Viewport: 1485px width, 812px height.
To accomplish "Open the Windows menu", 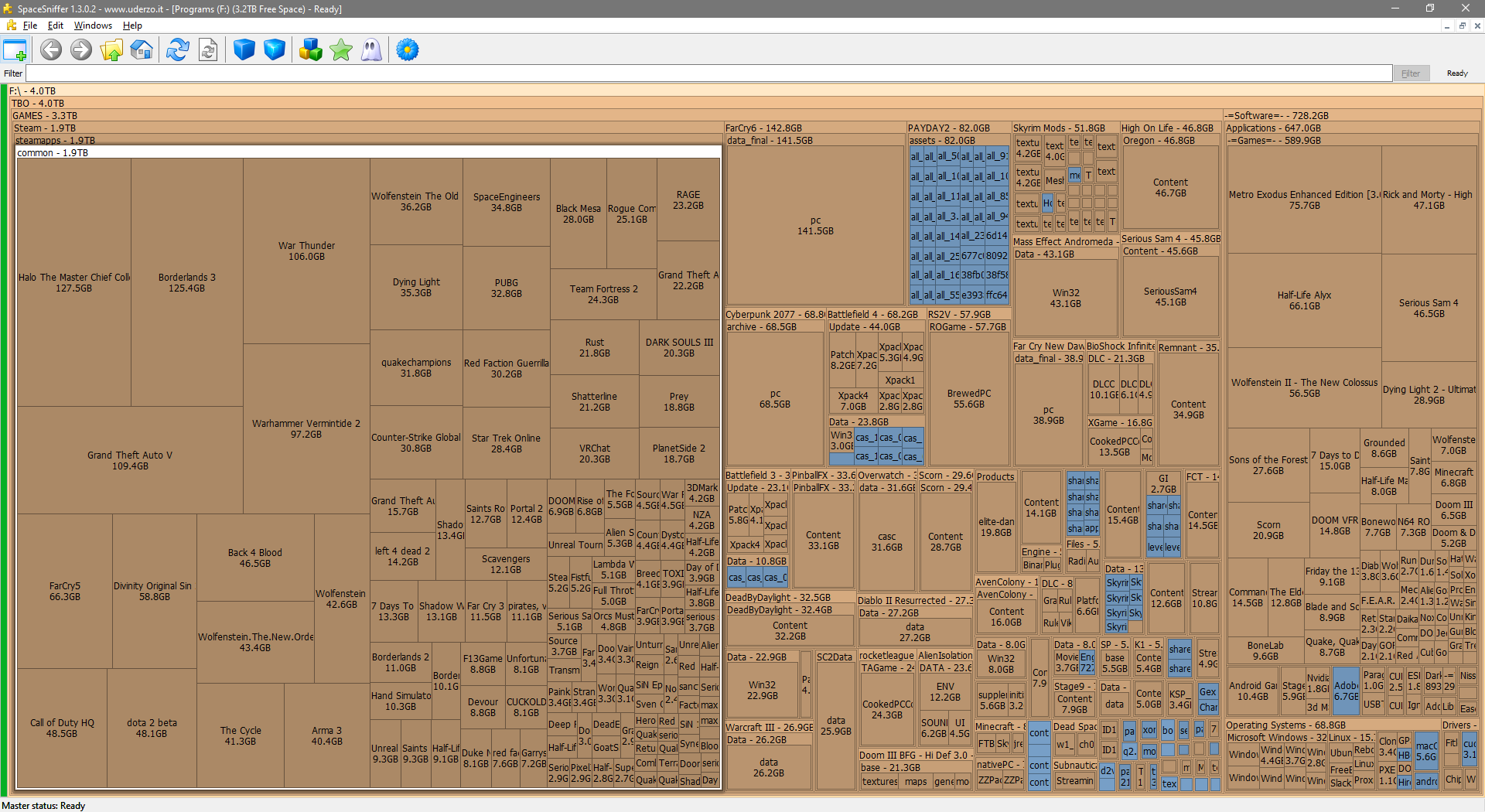I will pyautogui.click(x=93, y=26).
